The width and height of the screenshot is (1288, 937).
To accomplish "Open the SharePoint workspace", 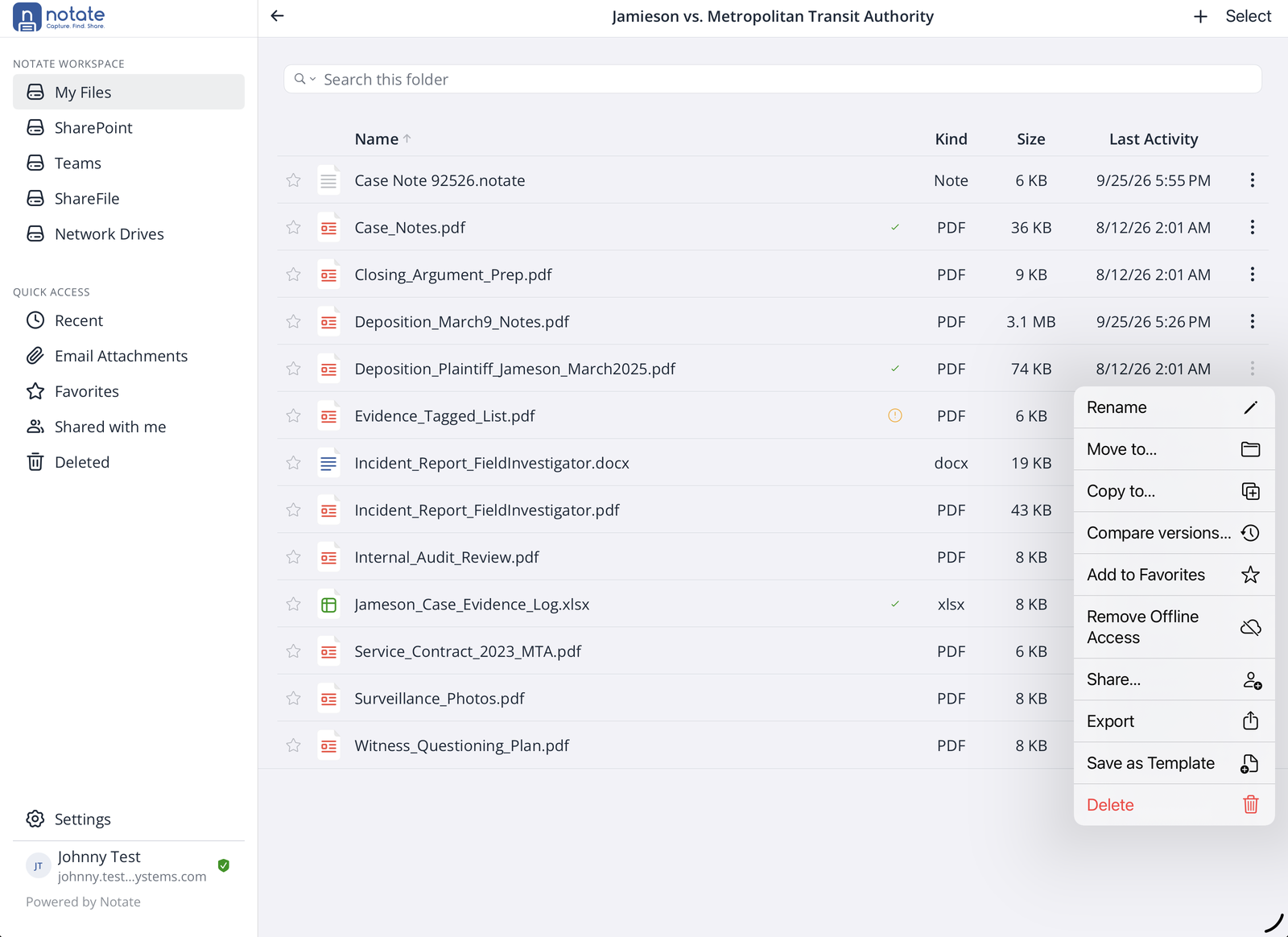I will coord(129,128).
